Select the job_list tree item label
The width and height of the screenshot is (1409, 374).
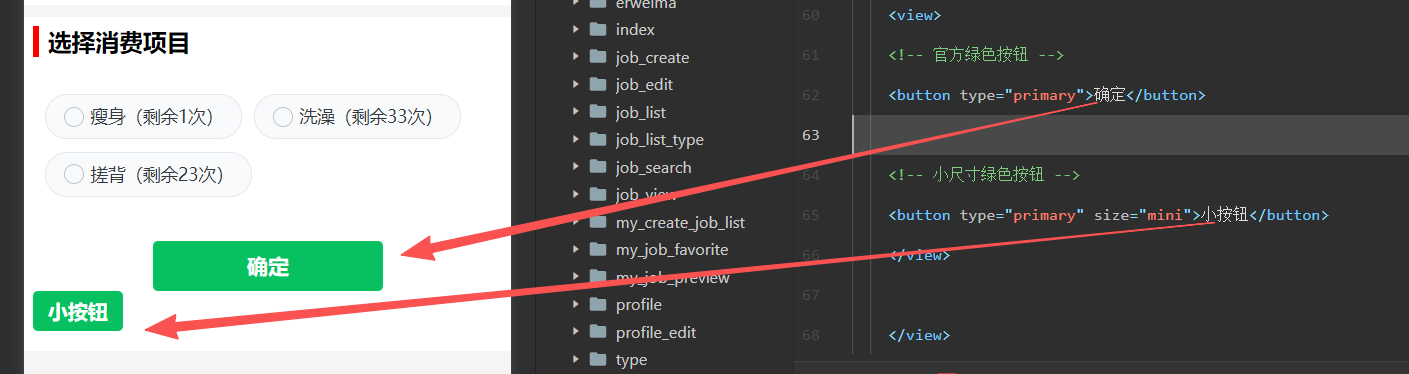coord(641,113)
